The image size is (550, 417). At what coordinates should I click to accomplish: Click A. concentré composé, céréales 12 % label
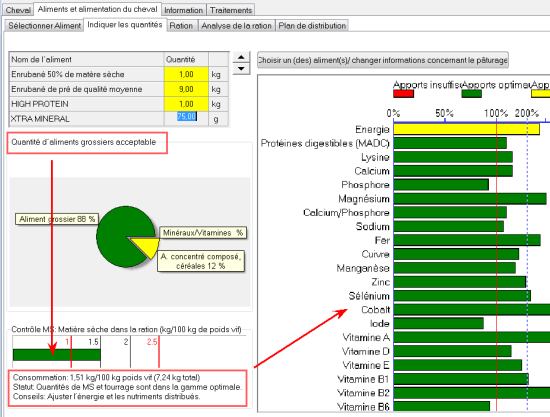201,261
